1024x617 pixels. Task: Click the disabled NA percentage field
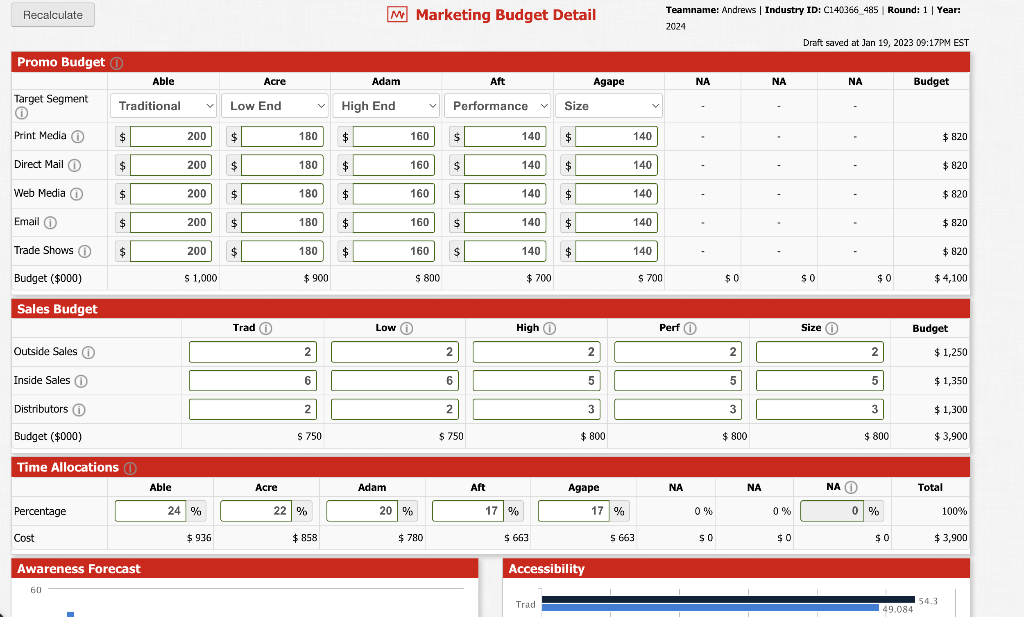831,511
